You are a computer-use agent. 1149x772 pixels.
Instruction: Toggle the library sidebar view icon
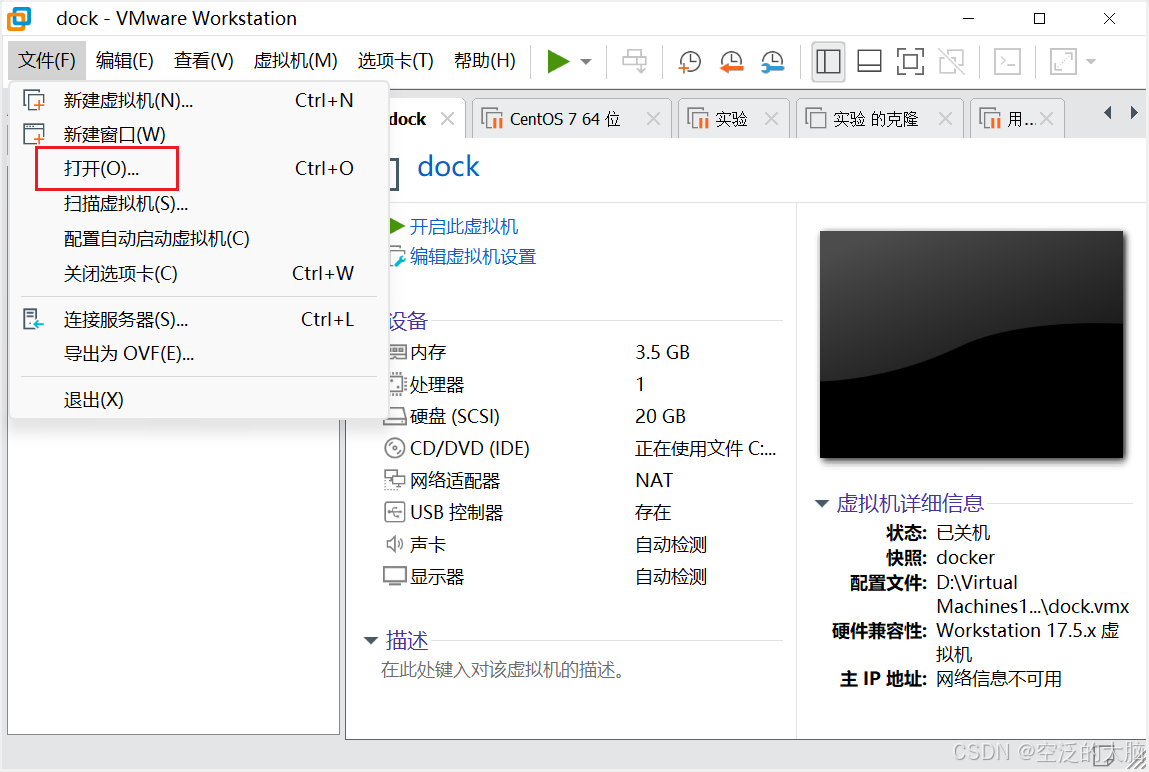coord(828,62)
